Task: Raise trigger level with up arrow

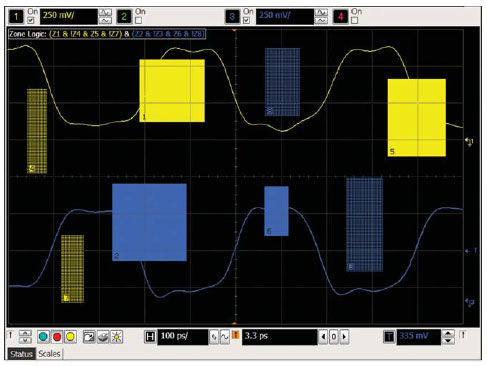Action: [448, 333]
